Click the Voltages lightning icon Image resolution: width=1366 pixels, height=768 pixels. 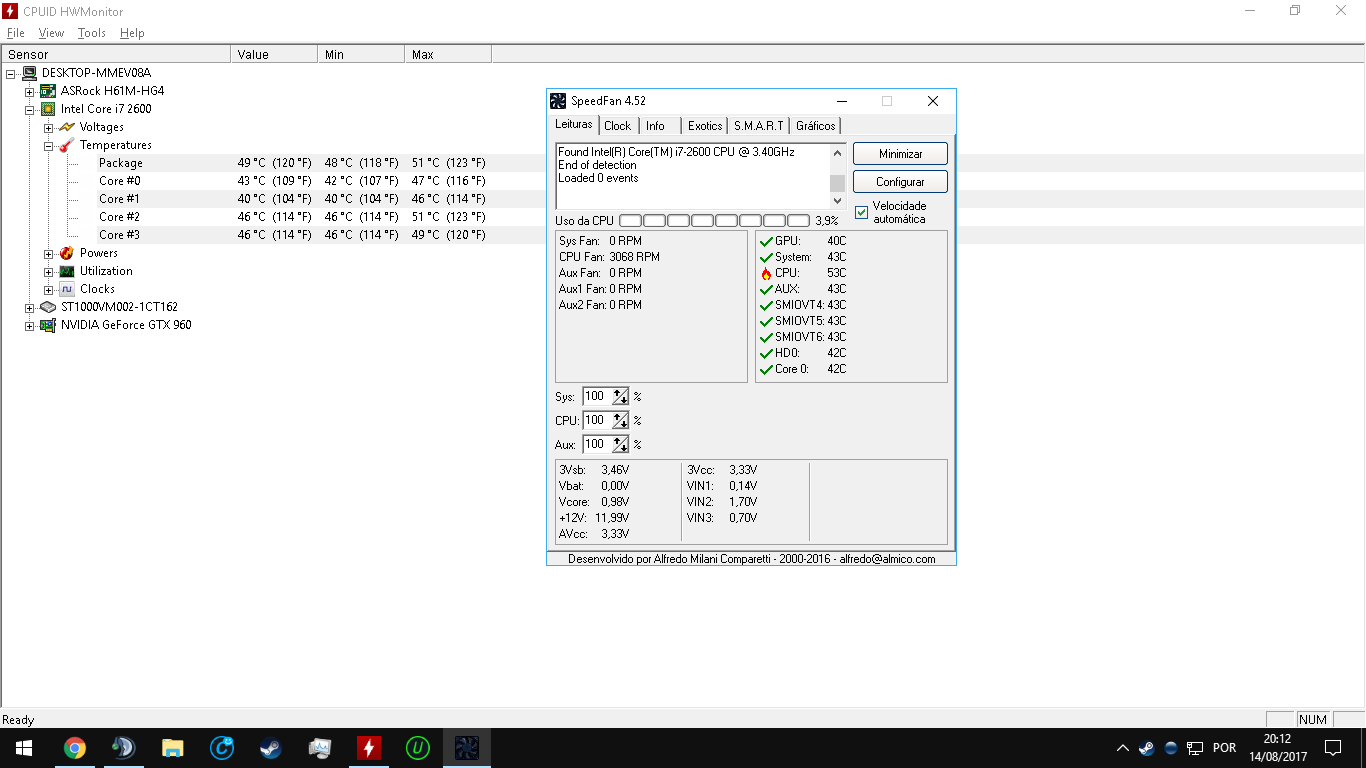(67, 127)
